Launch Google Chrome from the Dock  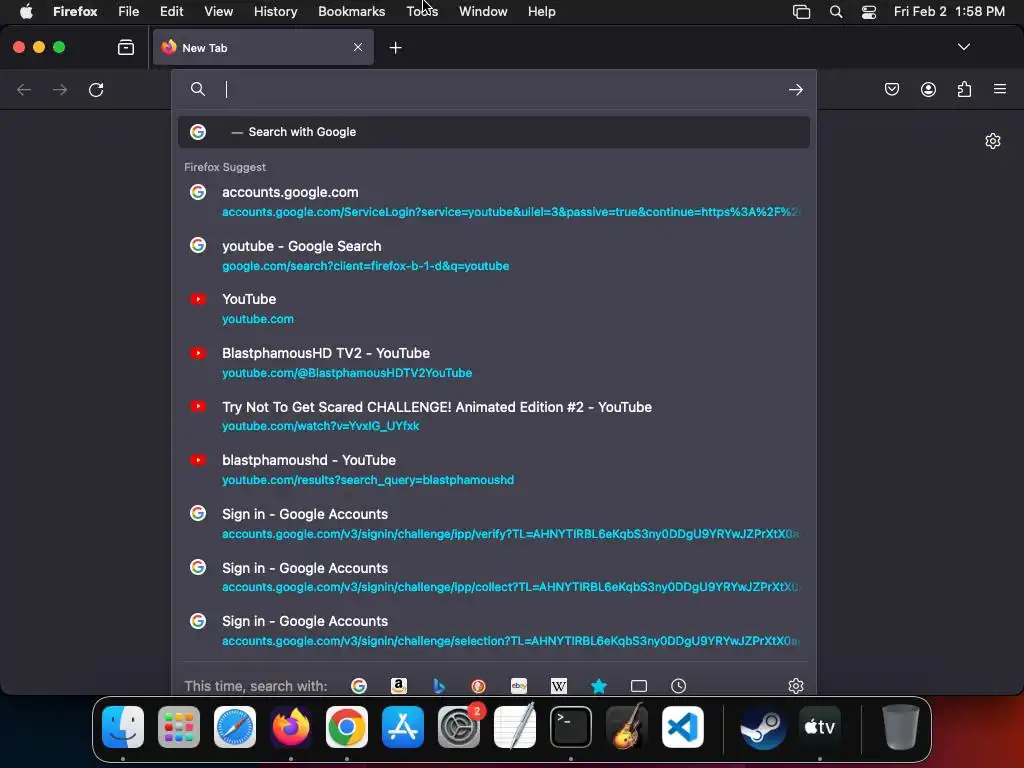tap(347, 726)
